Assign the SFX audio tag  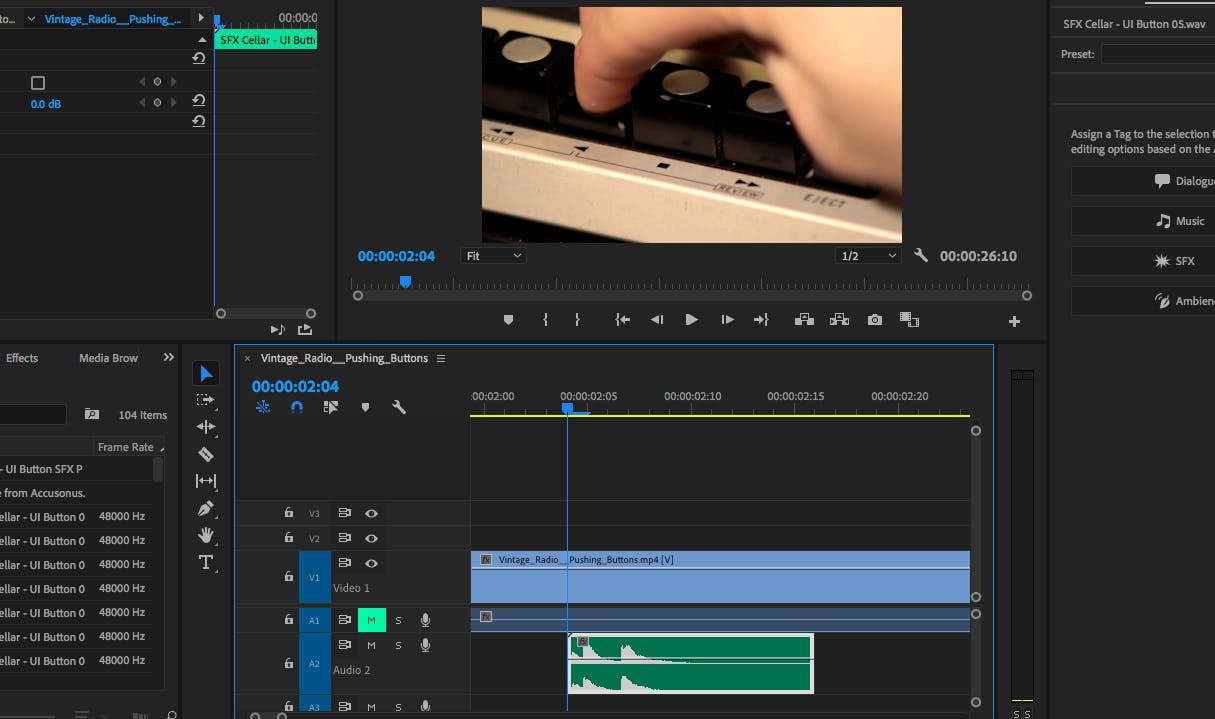[1143, 261]
